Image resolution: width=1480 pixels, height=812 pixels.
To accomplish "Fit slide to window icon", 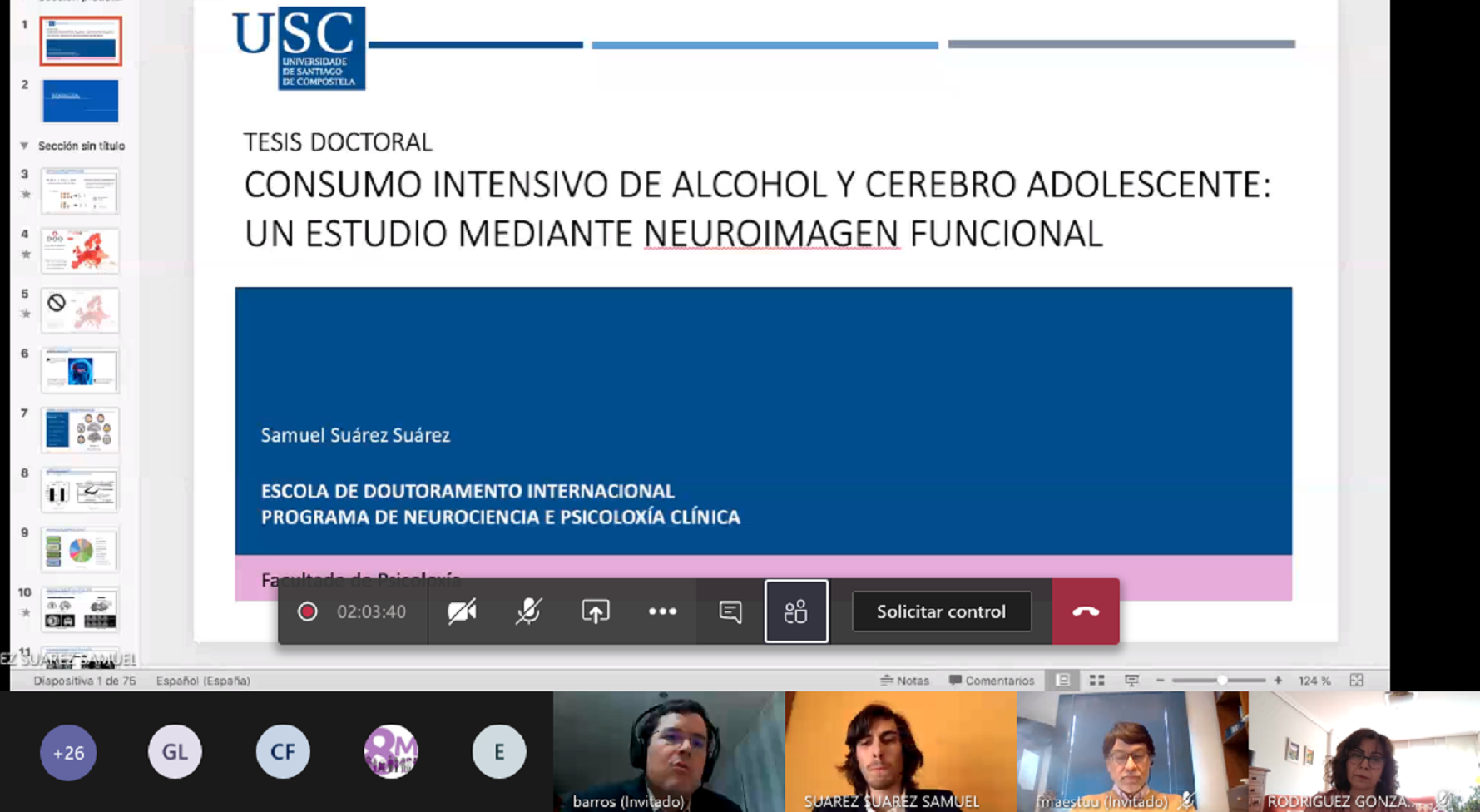I will (1356, 681).
